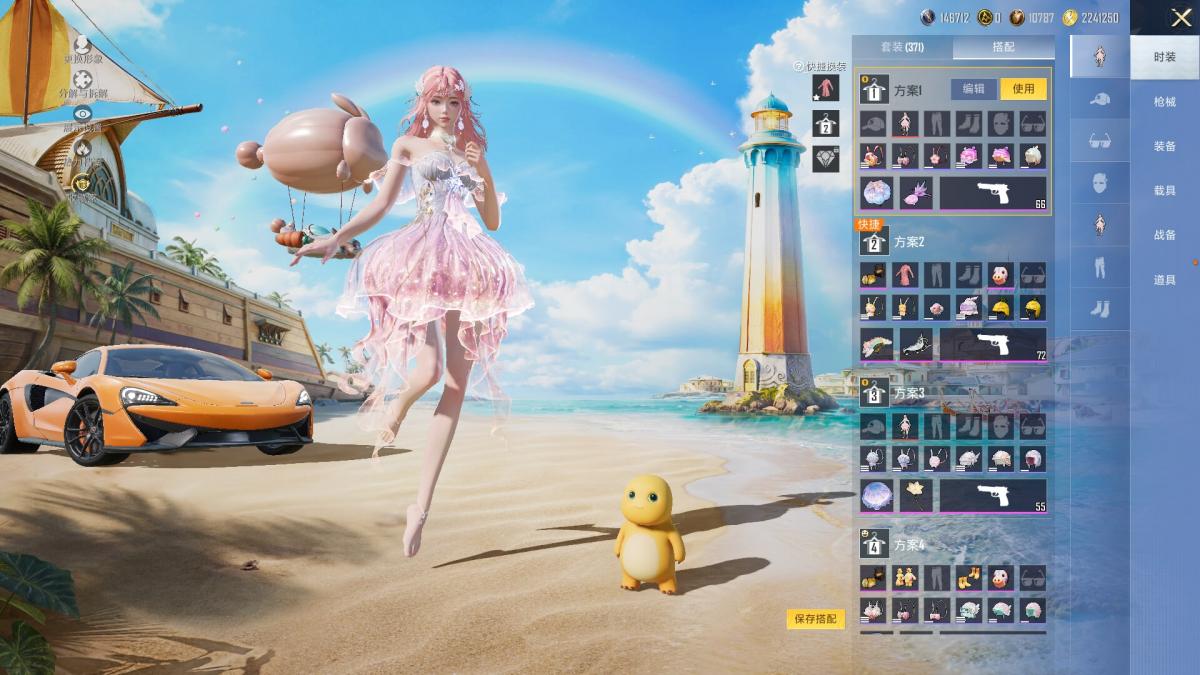Select the 快捷换装 starred outfit preset icon
Viewport: 1200px width, 675px height.
pos(826,87)
